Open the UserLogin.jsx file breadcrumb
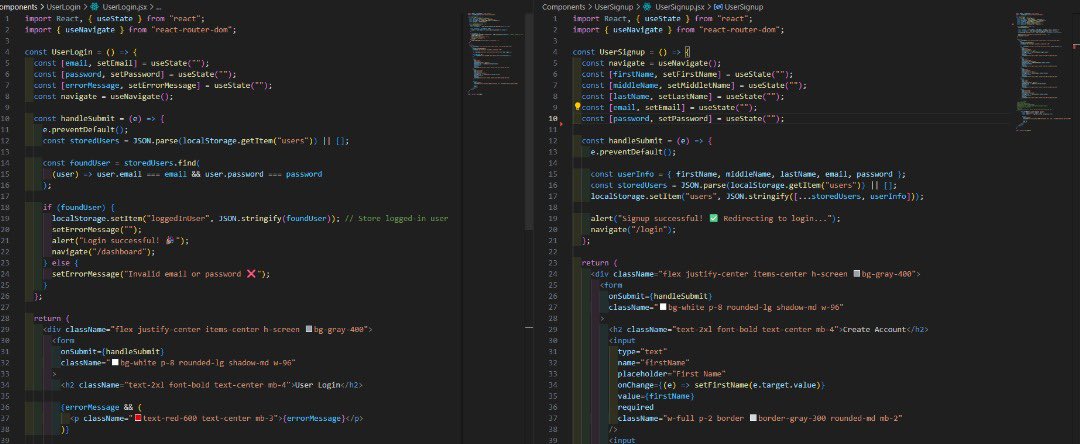Image resolution: width=1080 pixels, height=444 pixels. coord(123,6)
